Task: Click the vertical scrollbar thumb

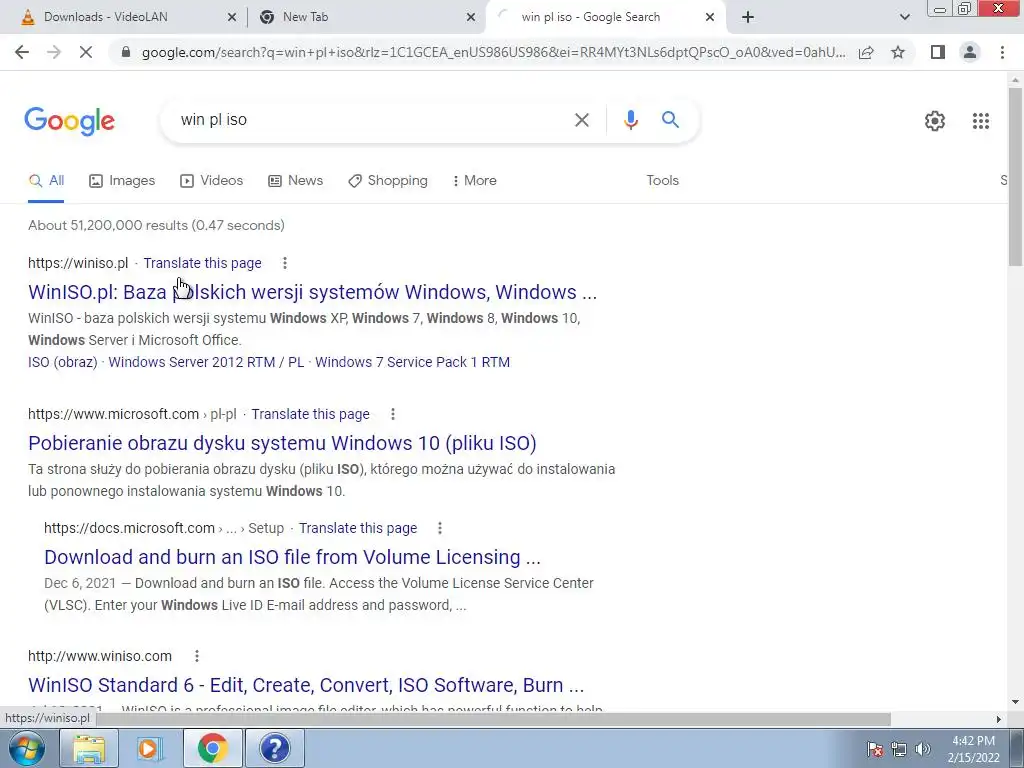Action: tap(1015, 176)
